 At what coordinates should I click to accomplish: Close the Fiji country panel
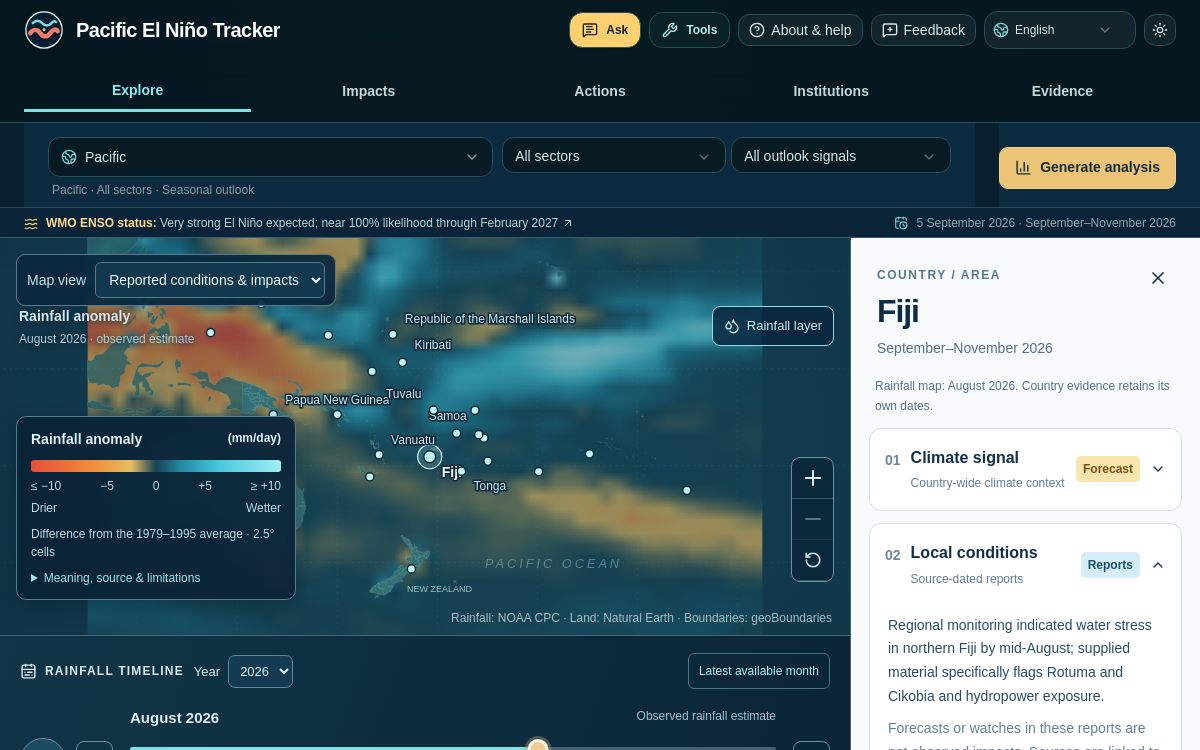tap(1158, 278)
